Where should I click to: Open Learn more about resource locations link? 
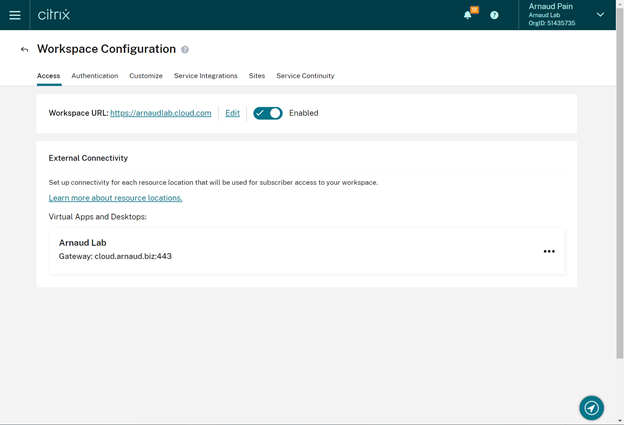coord(115,198)
